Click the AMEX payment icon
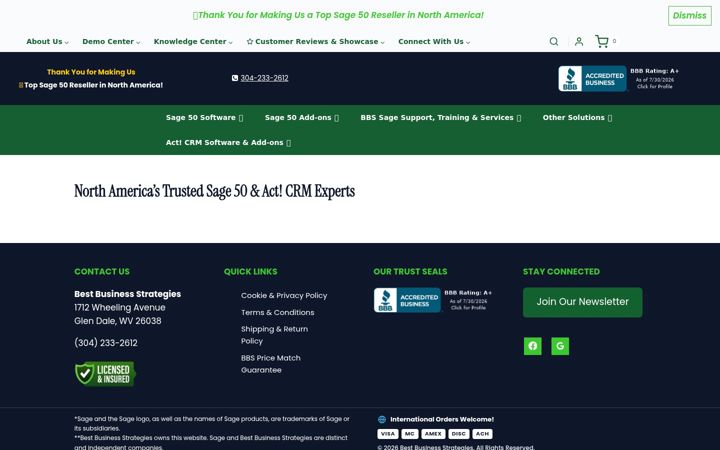The height and width of the screenshot is (450, 720). click(433, 434)
